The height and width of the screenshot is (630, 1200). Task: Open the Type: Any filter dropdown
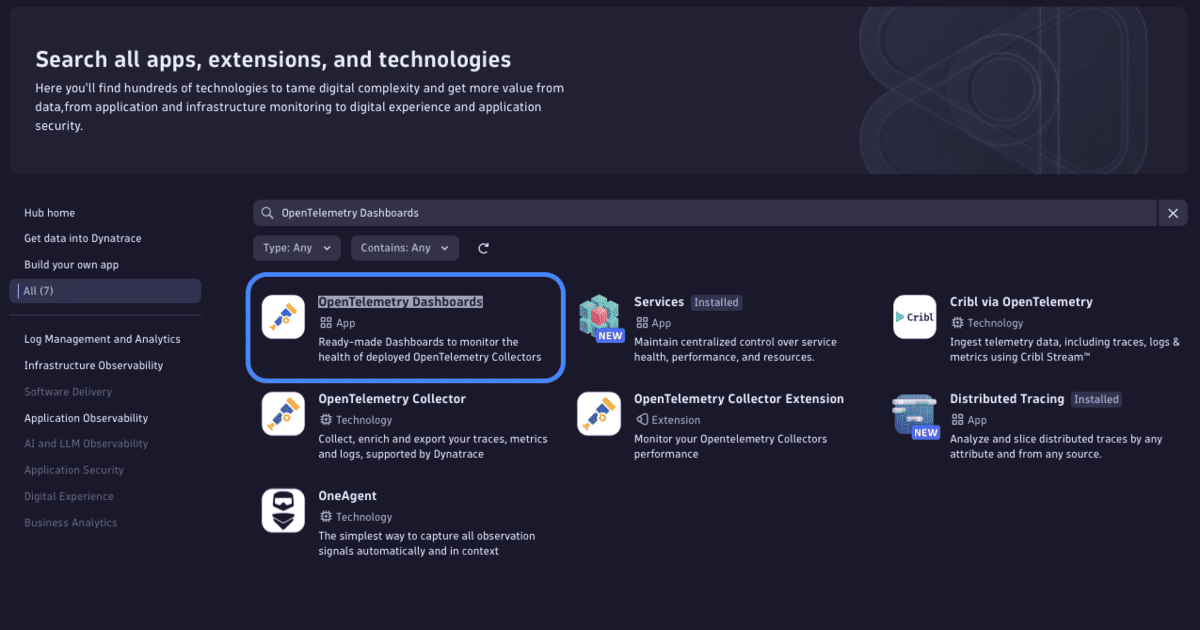tap(296, 247)
